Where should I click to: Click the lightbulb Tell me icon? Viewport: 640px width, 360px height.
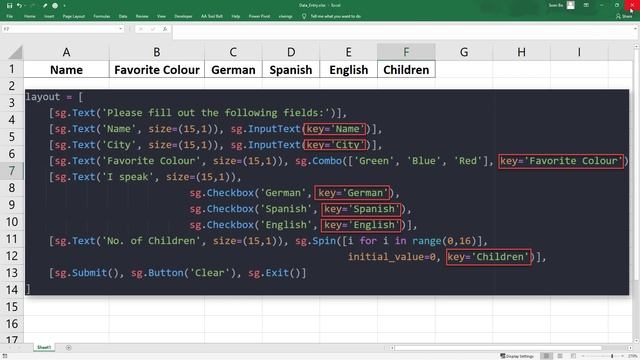point(304,16)
